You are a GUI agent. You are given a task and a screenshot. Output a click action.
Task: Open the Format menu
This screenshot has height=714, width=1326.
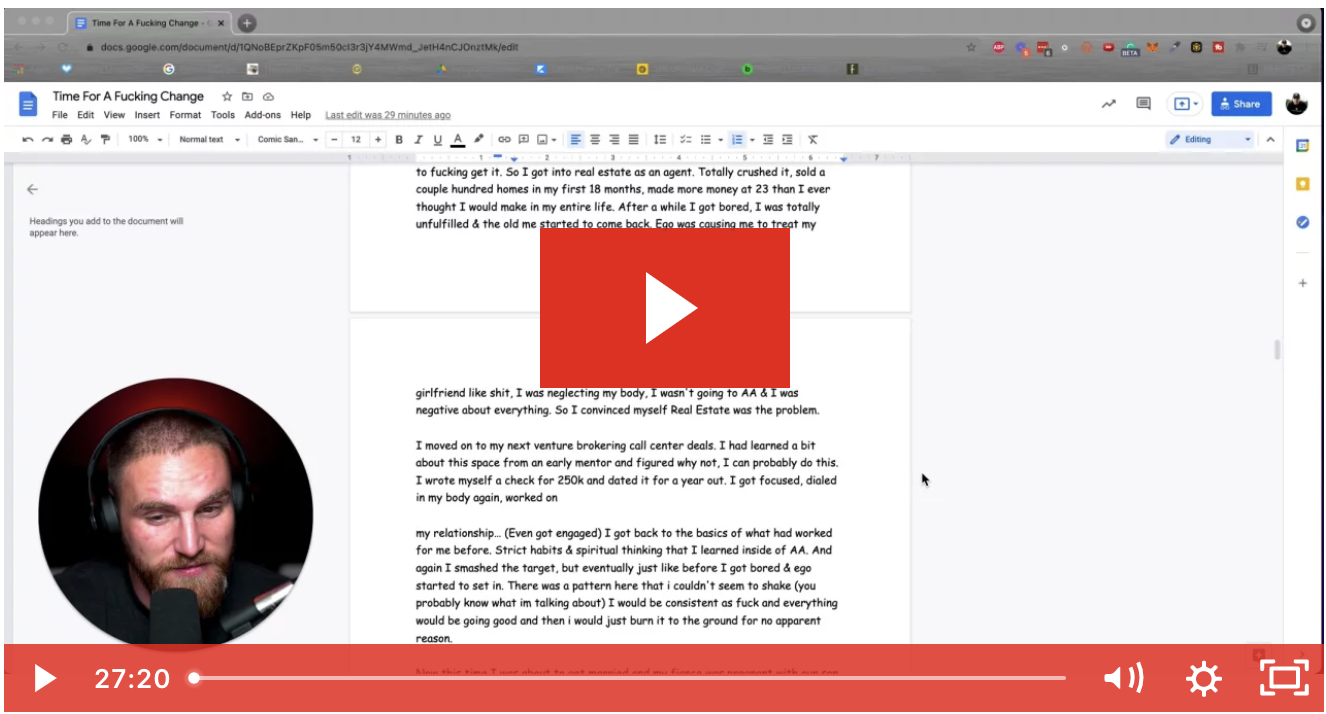(185, 115)
